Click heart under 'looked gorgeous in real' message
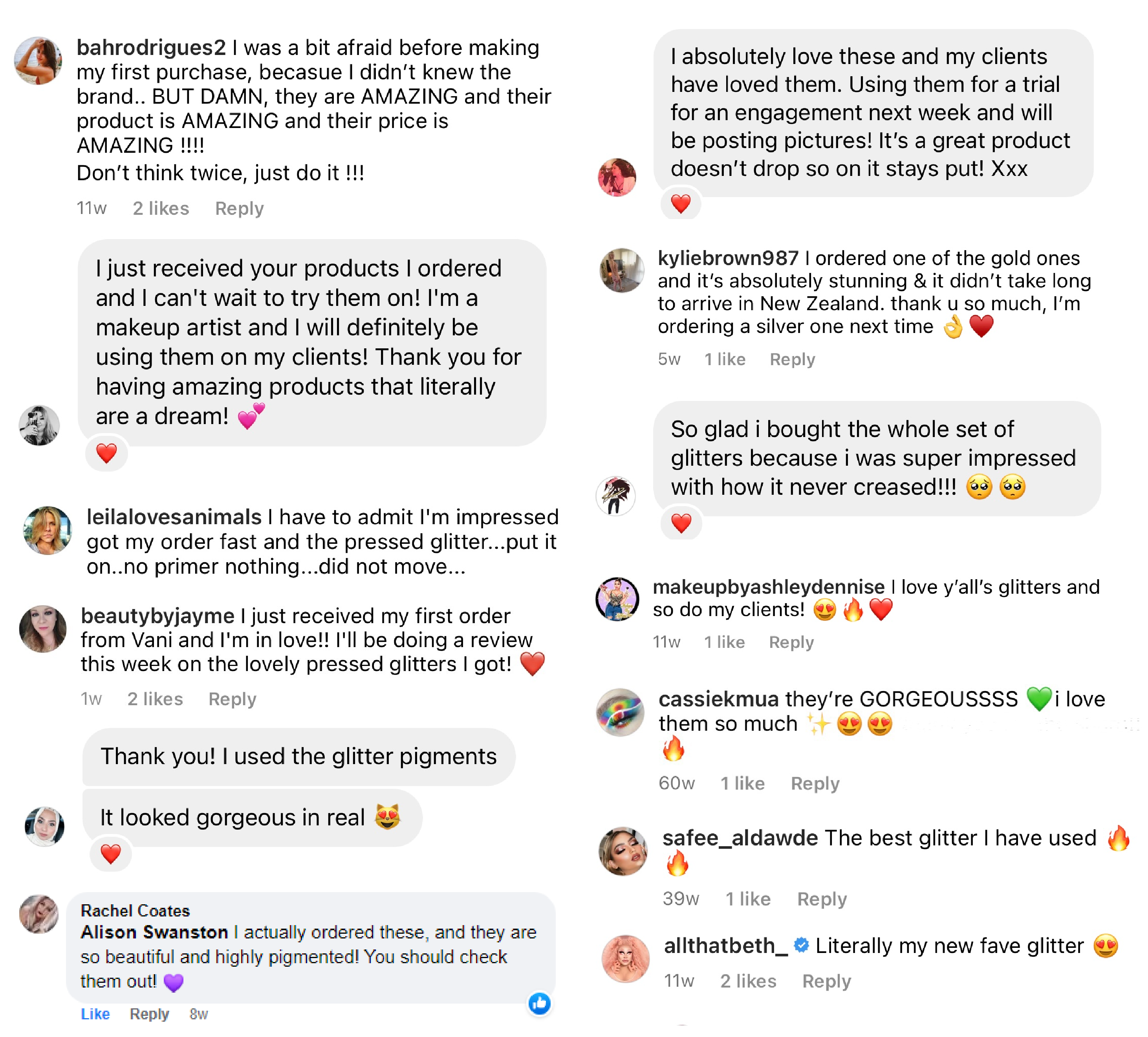The height and width of the screenshot is (1037, 1148). [x=110, y=854]
